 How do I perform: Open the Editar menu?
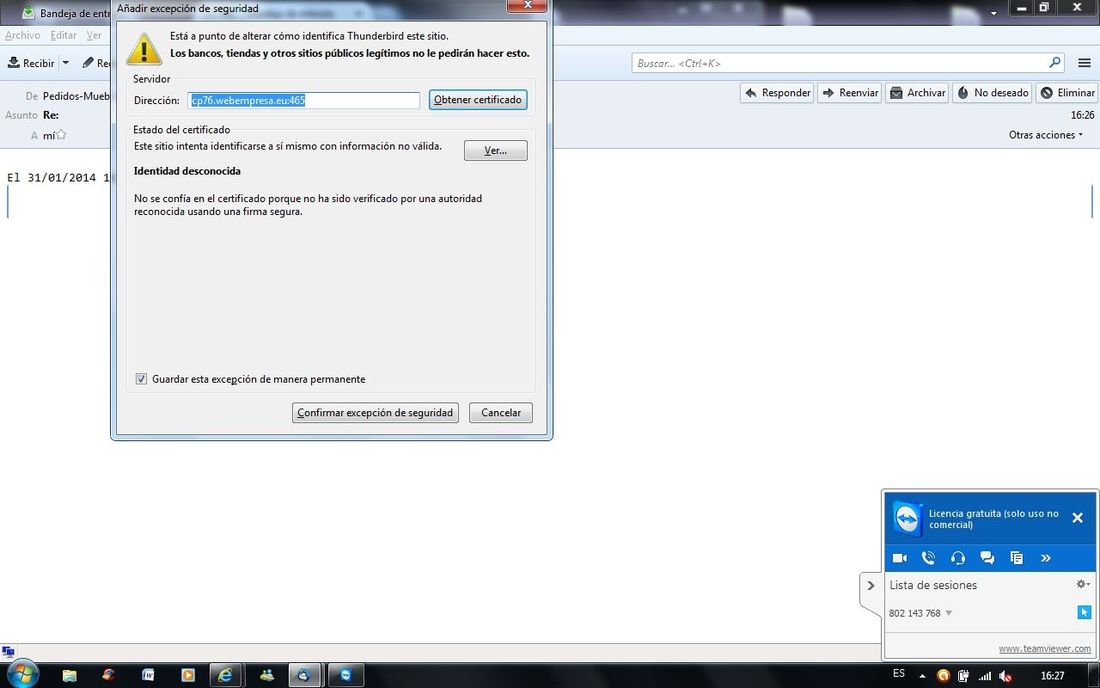(x=63, y=35)
